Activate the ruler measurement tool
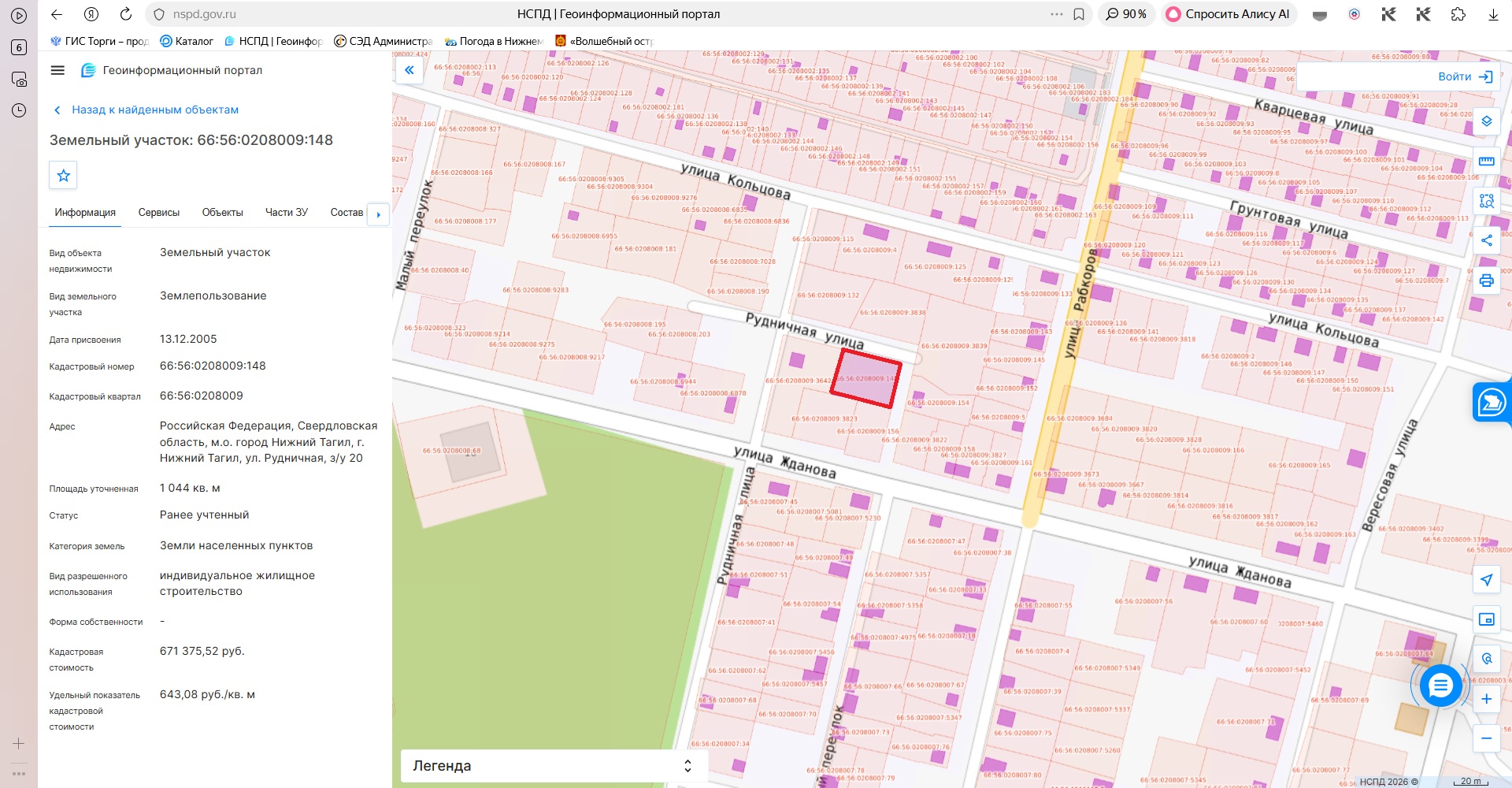The height and width of the screenshot is (788, 1512). pos(1486,161)
